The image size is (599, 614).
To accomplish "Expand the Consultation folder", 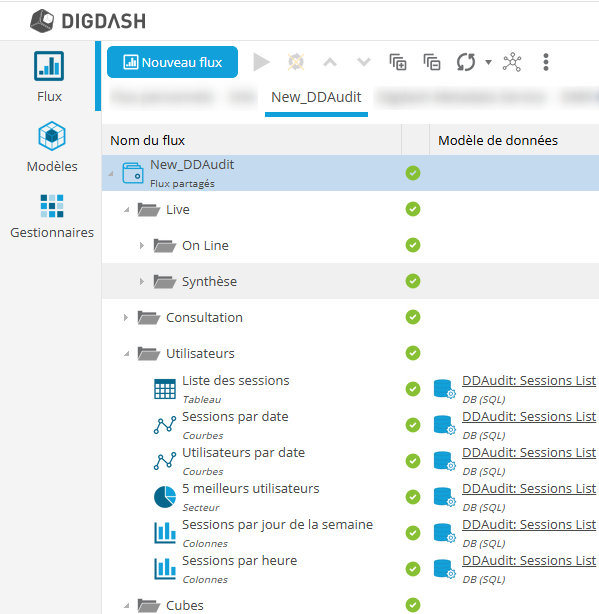I will (126, 318).
